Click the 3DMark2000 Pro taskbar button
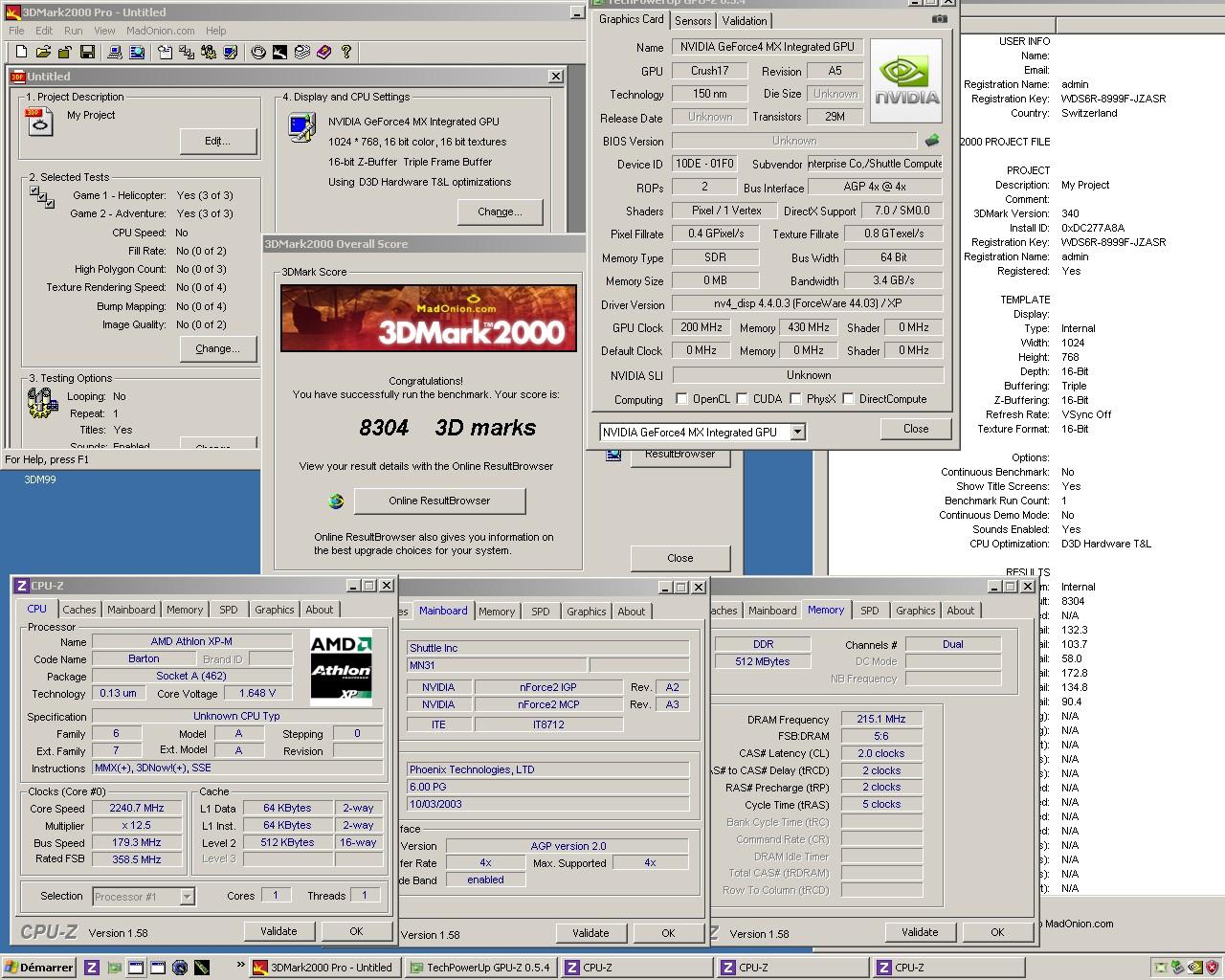The height and width of the screenshot is (980, 1225). (323, 968)
